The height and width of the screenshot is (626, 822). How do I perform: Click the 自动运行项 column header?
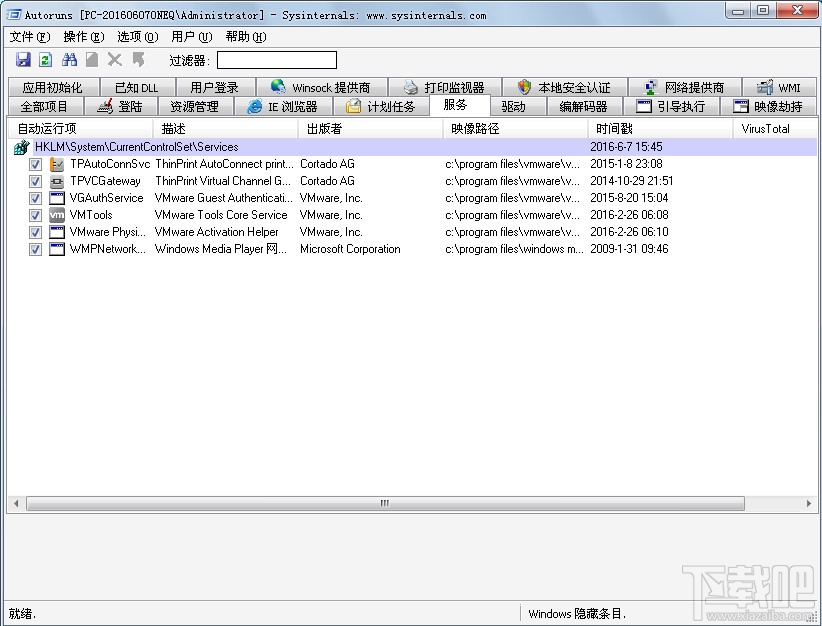81,128
